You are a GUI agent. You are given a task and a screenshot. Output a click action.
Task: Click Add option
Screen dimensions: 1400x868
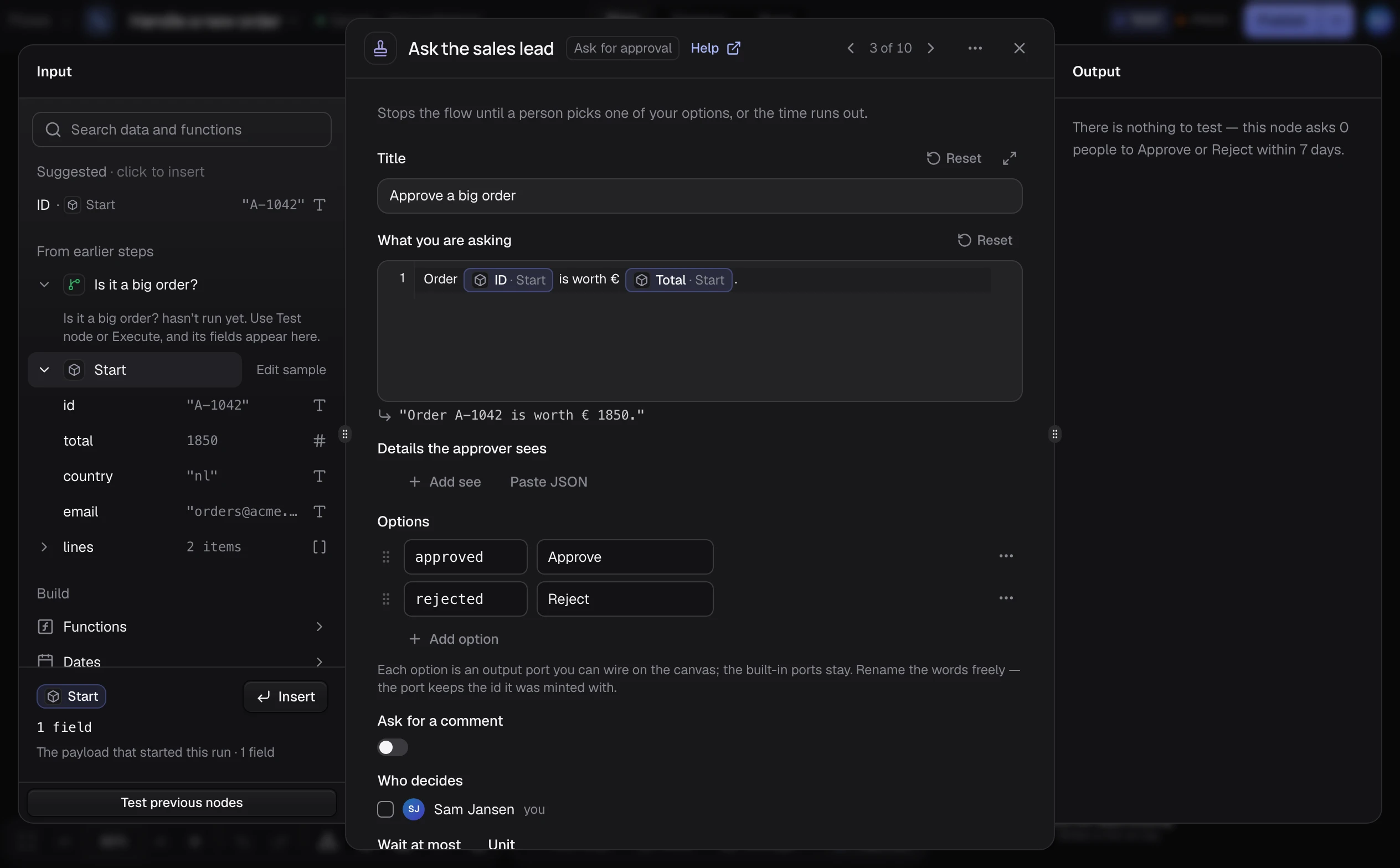pos(453,639)
